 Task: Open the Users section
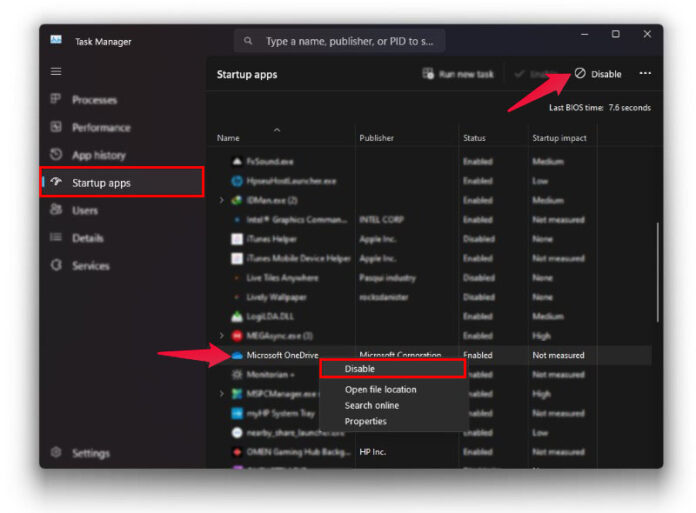85,211
